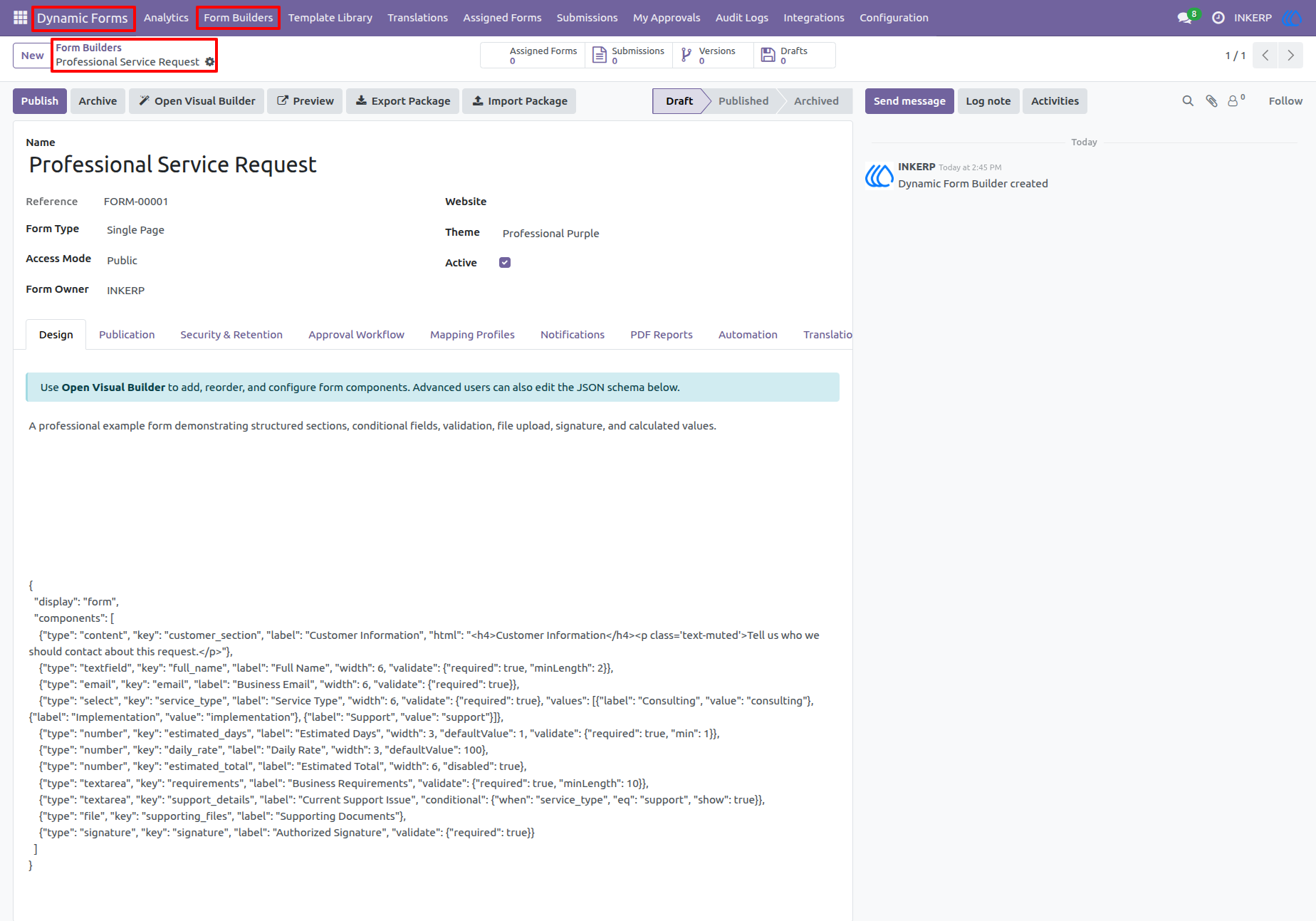Open the apps grid home menu icon
Image resolution: width=1316 pixels, height=921 pixels.
tap(20, 17)
